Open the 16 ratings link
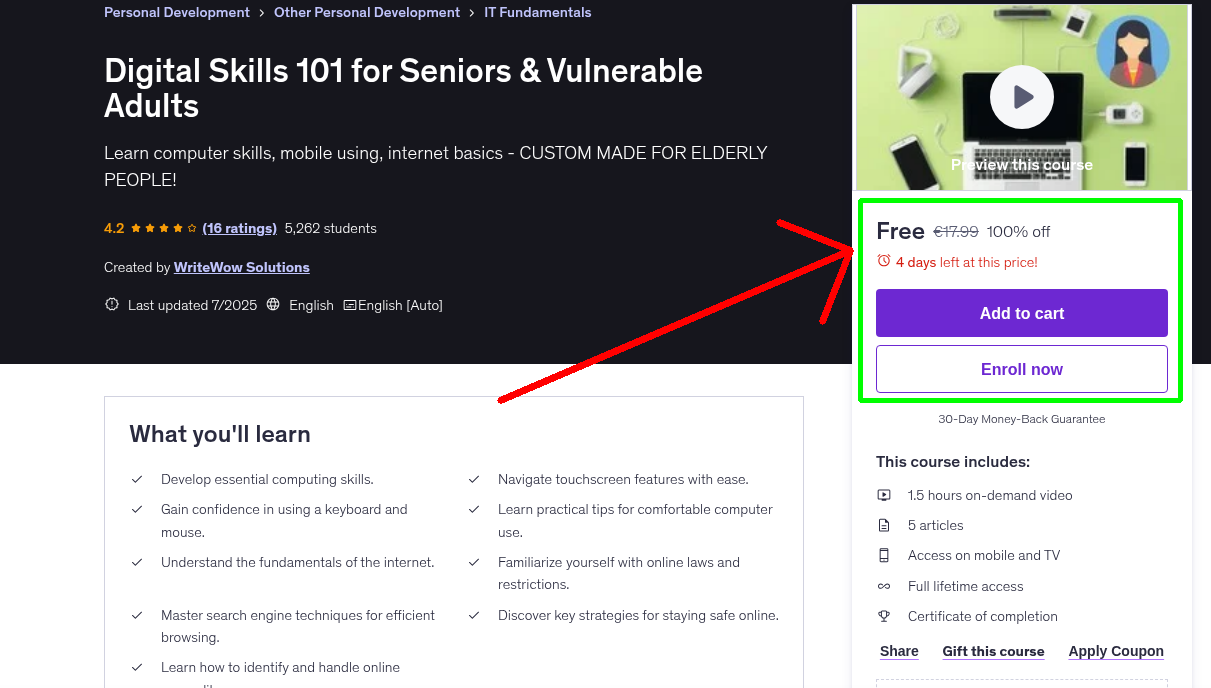This screenshot has height=688, width=1211. [239, 228]
